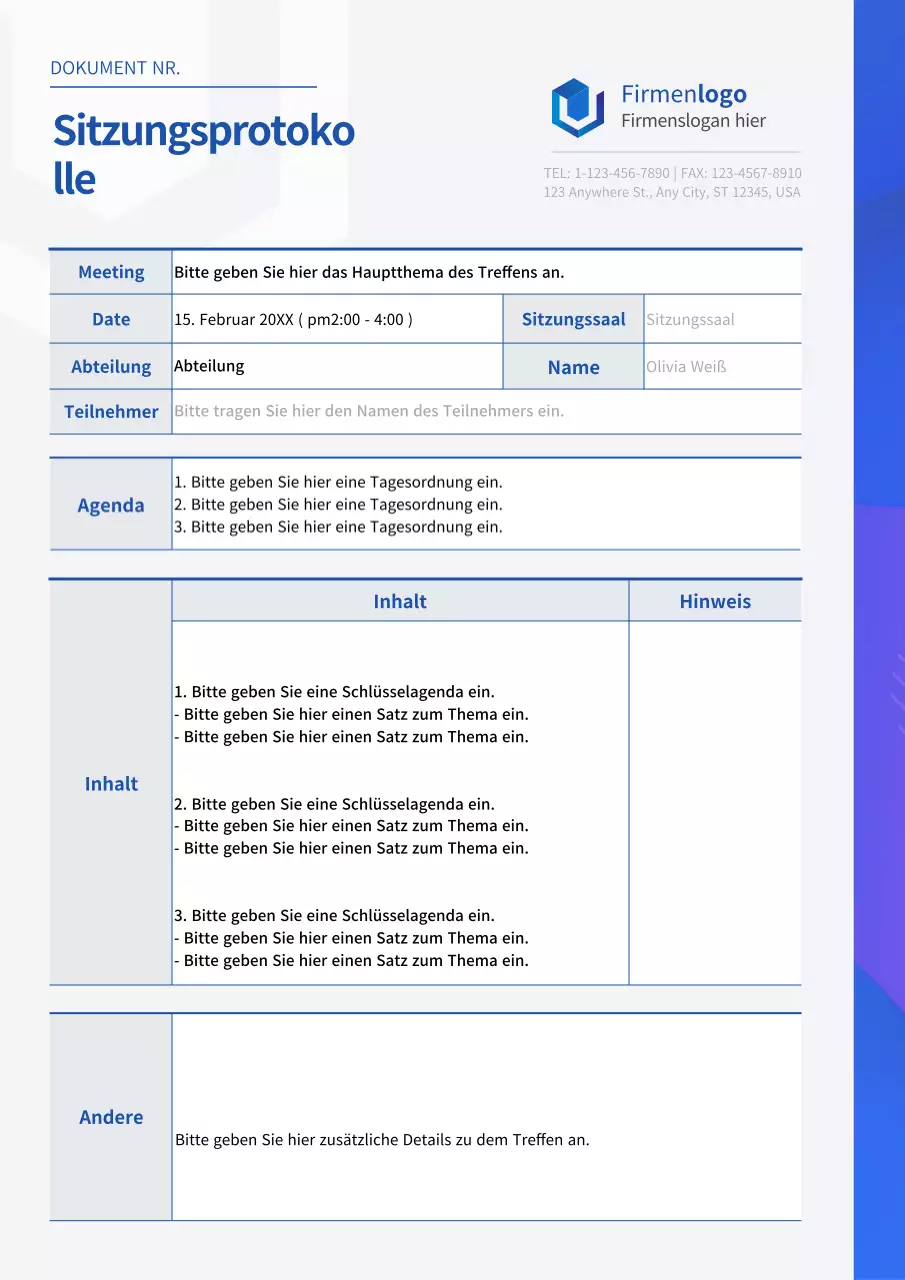Select the third Tagesordnung agenda line

point(338,527)
